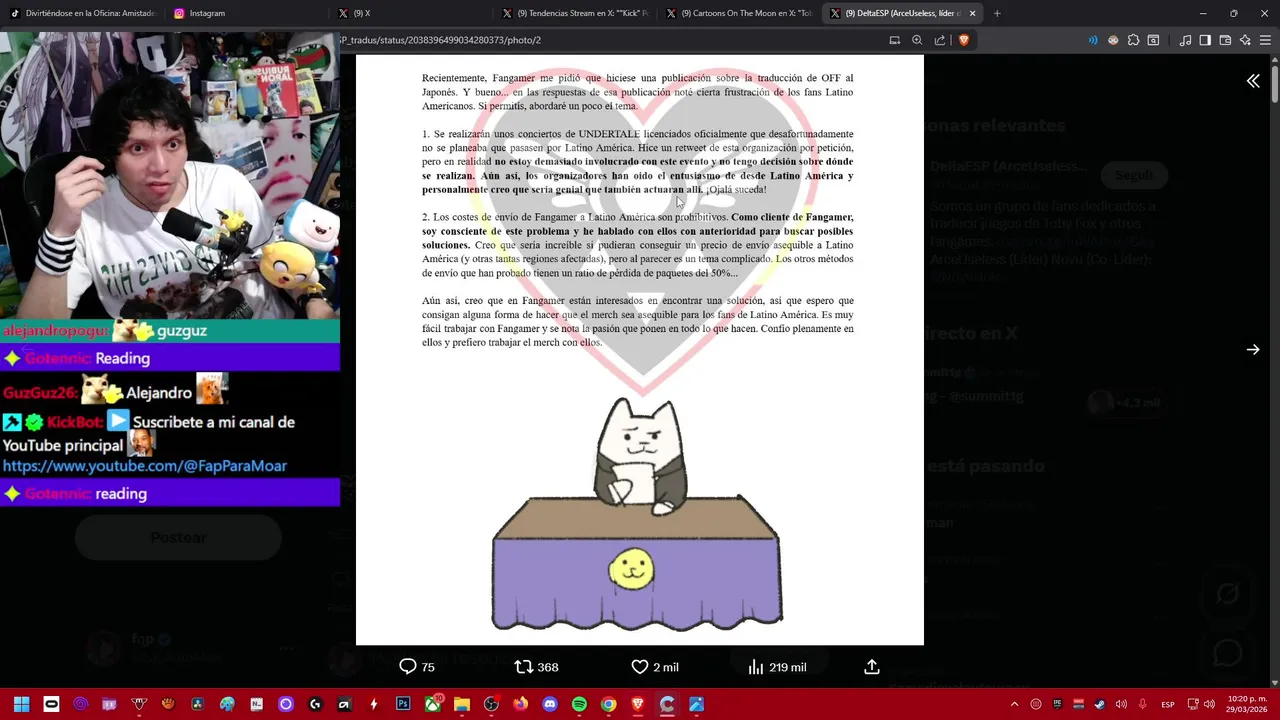Switch to Tendencias Stream en X tab
The image size is (1280, 720).
click(x=575, y=13)
